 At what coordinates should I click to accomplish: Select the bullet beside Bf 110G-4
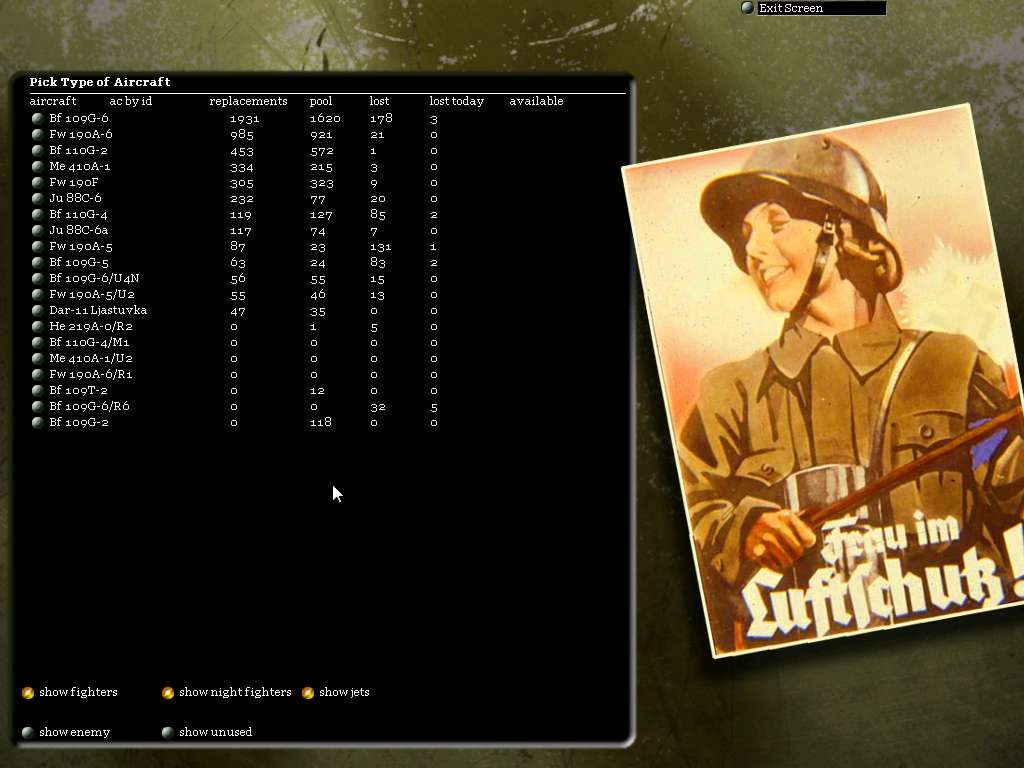[37, 214]
